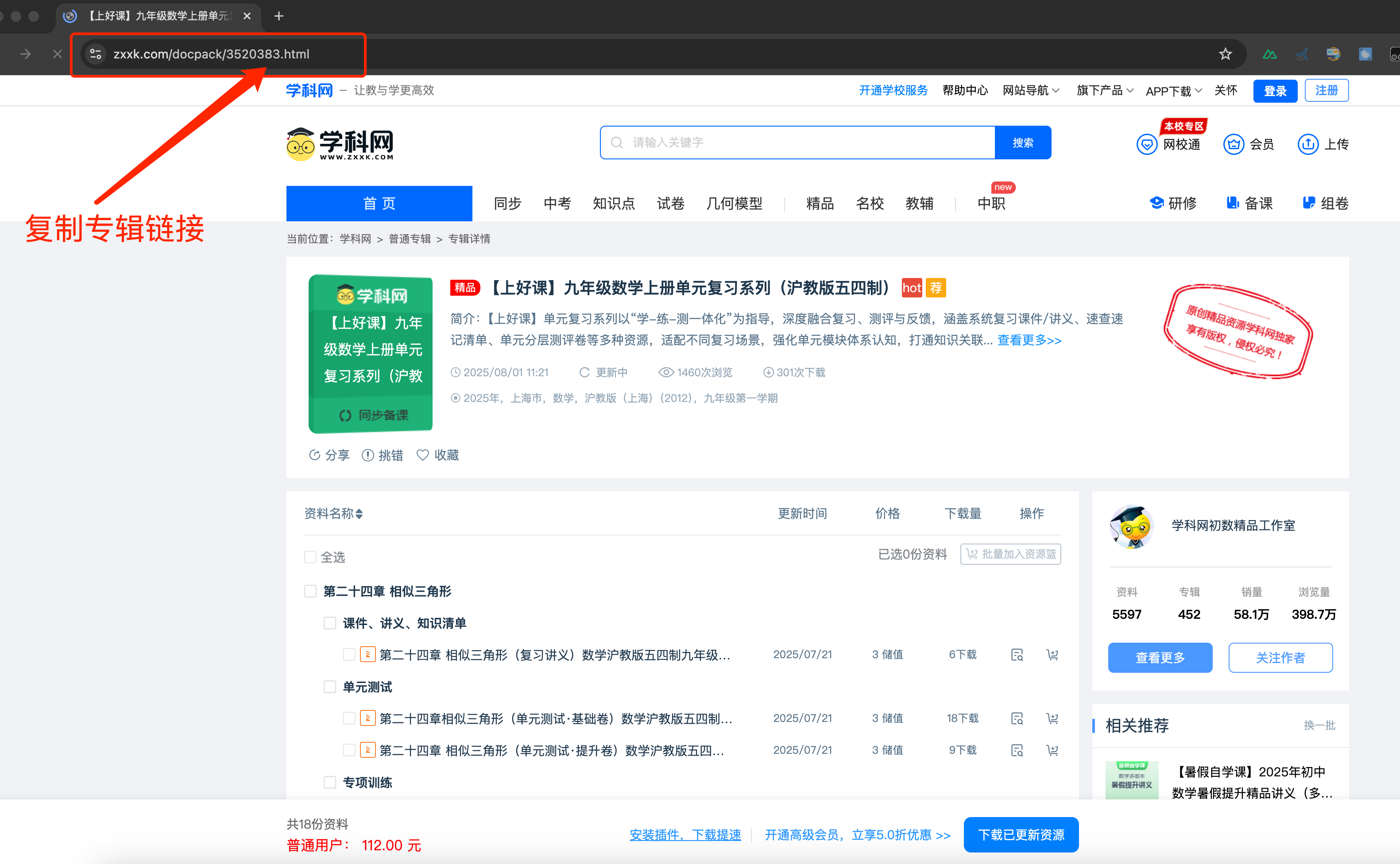Add 单元测试·提升卷 to resource cart
The height and width of the screenshot is (864, 1400).
[x=1052, y=750]
